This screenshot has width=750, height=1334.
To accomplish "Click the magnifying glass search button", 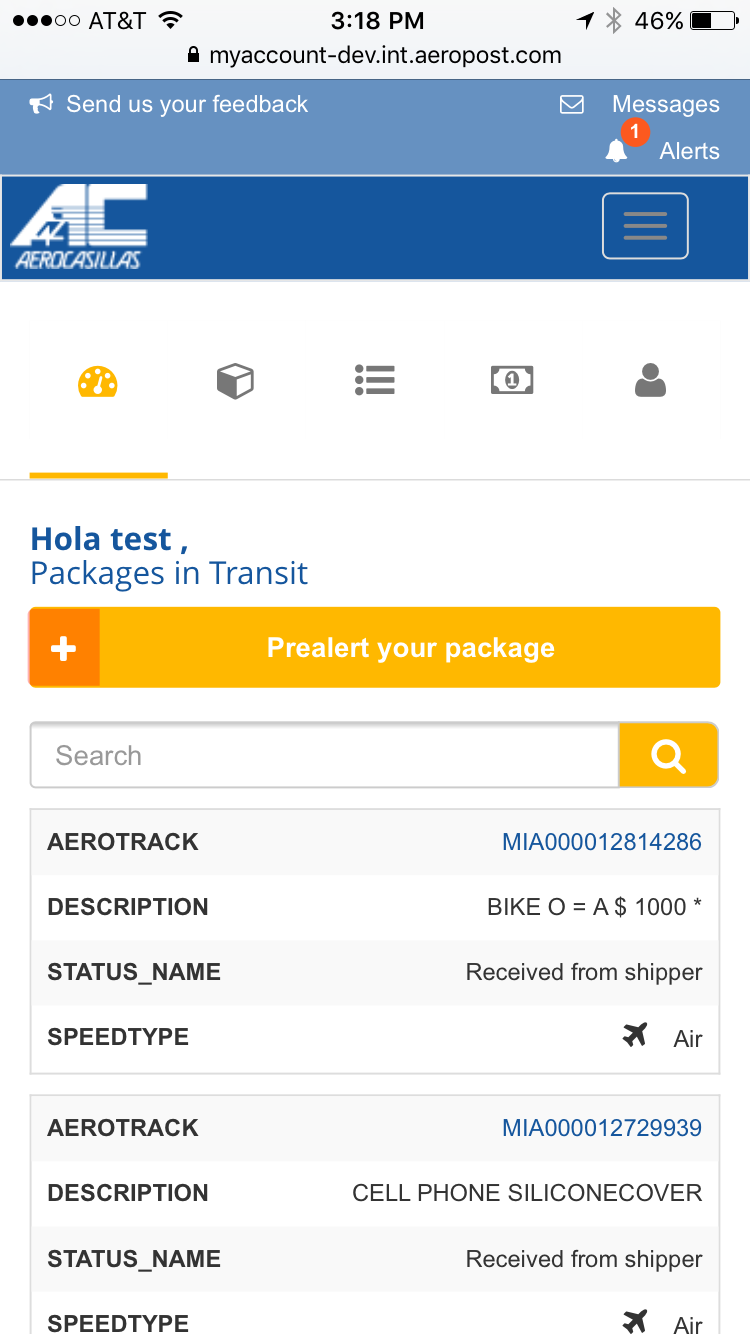I will click(x=668, y=755).
